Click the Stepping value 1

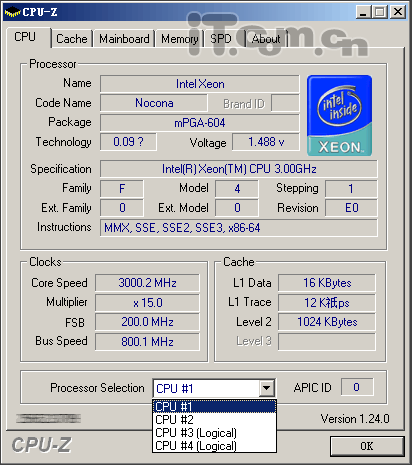click(351, 189)
